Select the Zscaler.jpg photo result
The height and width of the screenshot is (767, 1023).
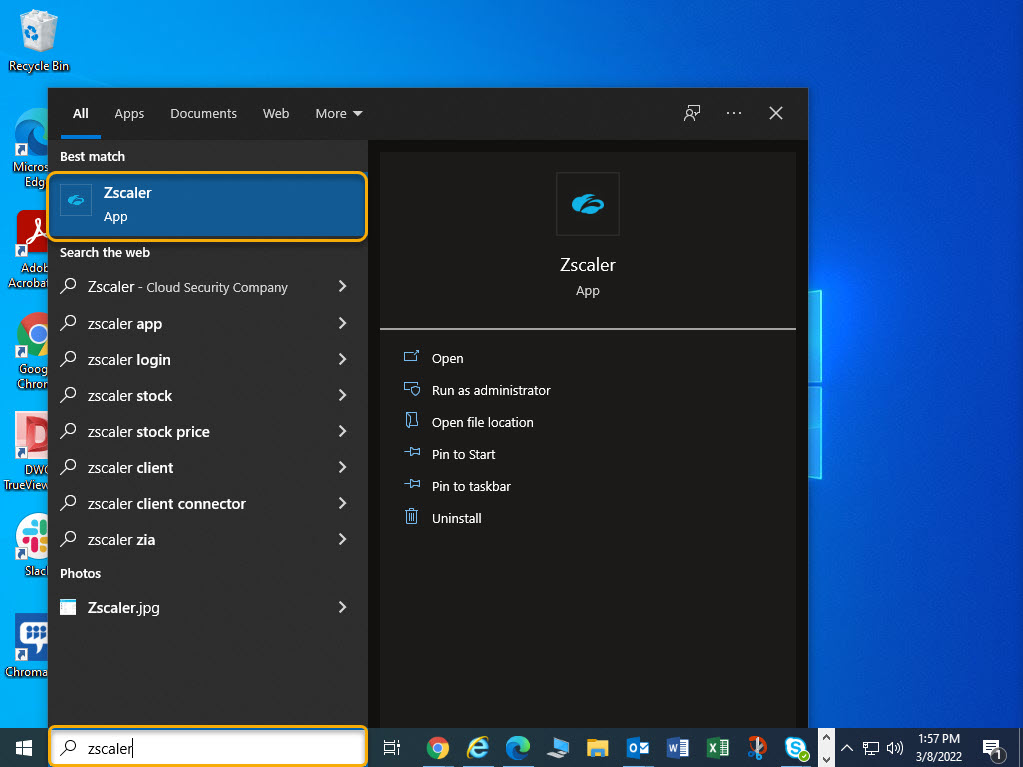tap(189, 607)
